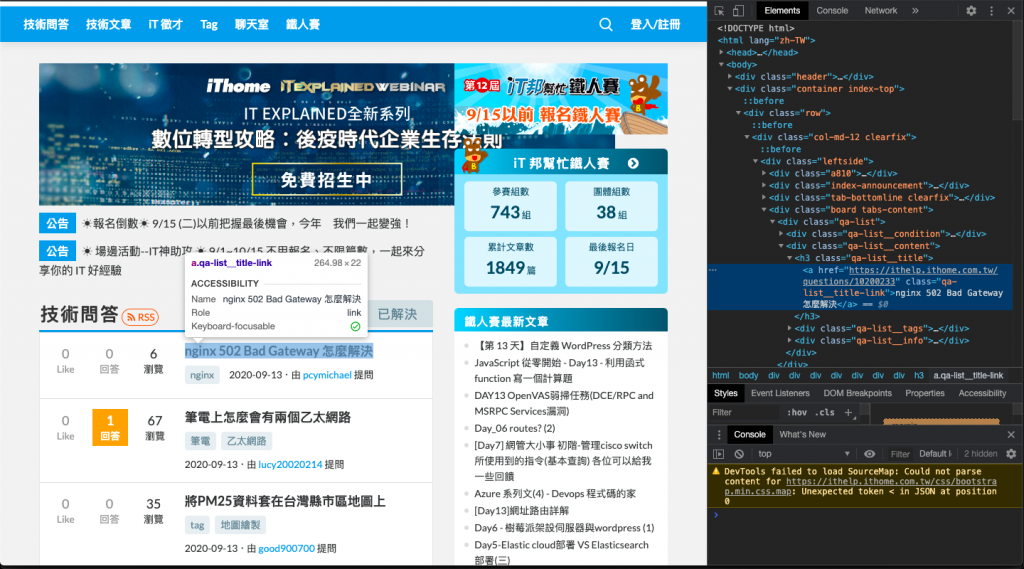
Task: Expand the index-announcement div node
Action: coord(764,186)
